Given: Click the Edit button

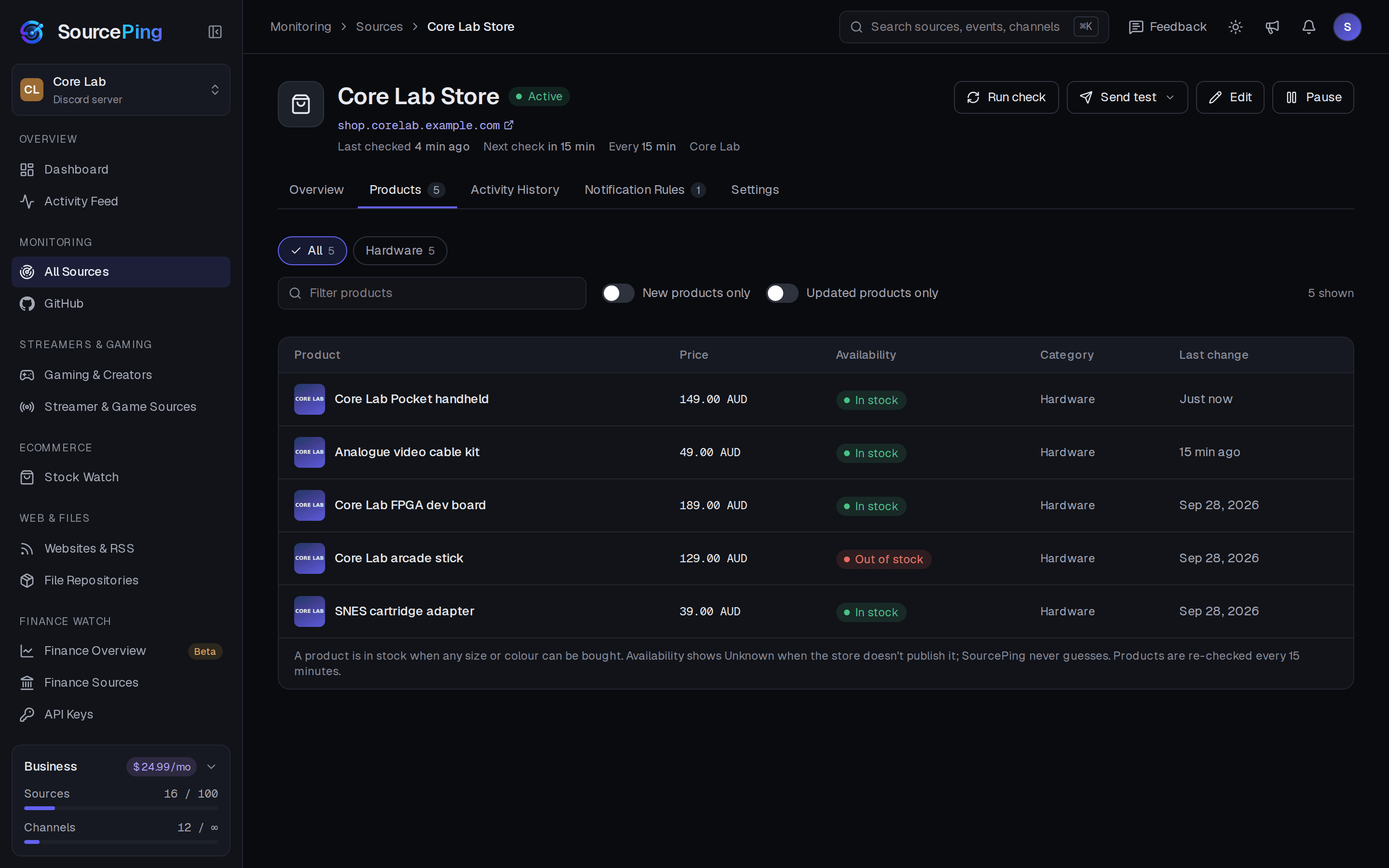Looking at the screenshot, I should (x=1230, y=97).
